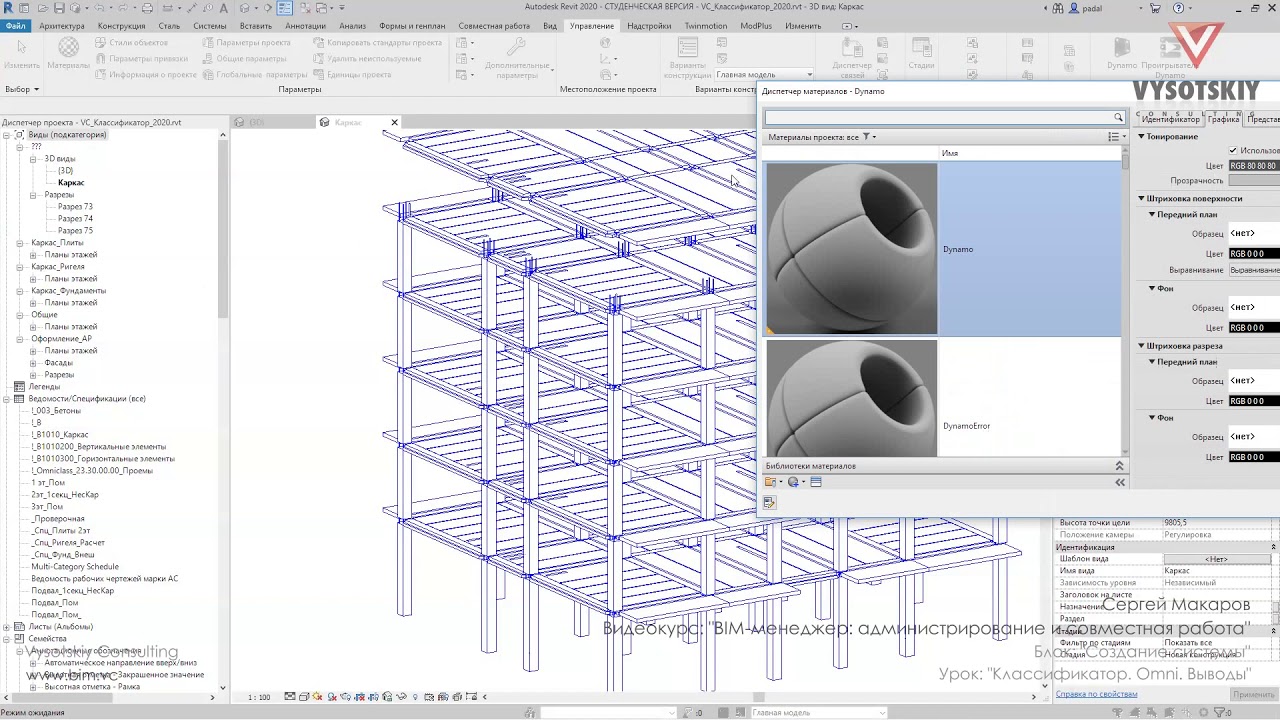Screen dimensions: 1280x720
Task: Click the view template <Нет> button
Action: tap(1216, 559)
